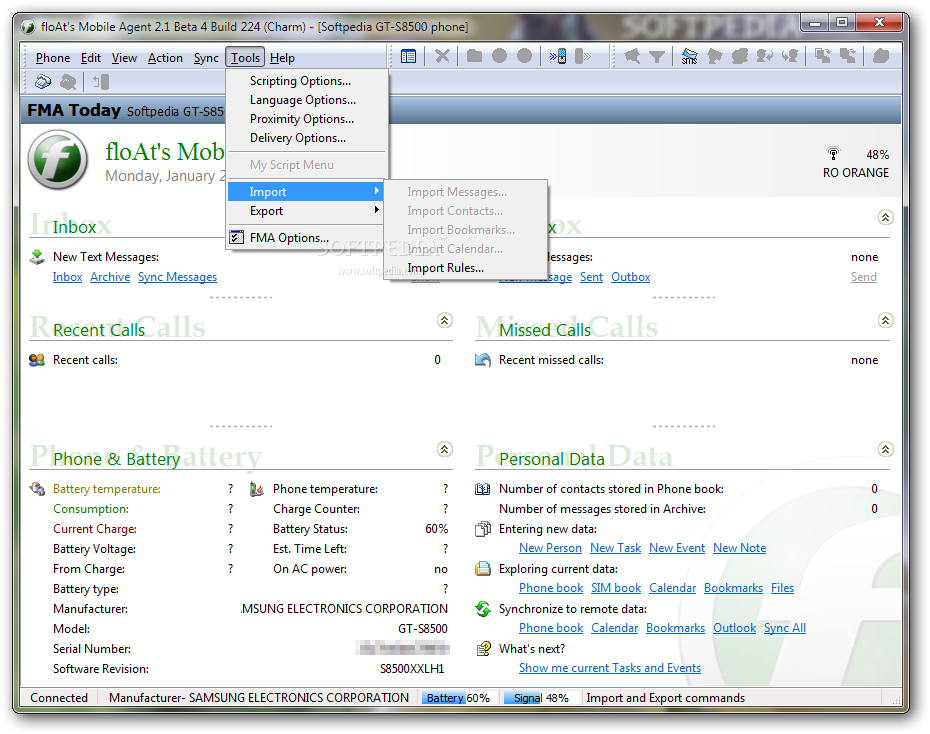Click the New Person link
Viewport: 930px width, 734px height.
click(x=550, y=548)
